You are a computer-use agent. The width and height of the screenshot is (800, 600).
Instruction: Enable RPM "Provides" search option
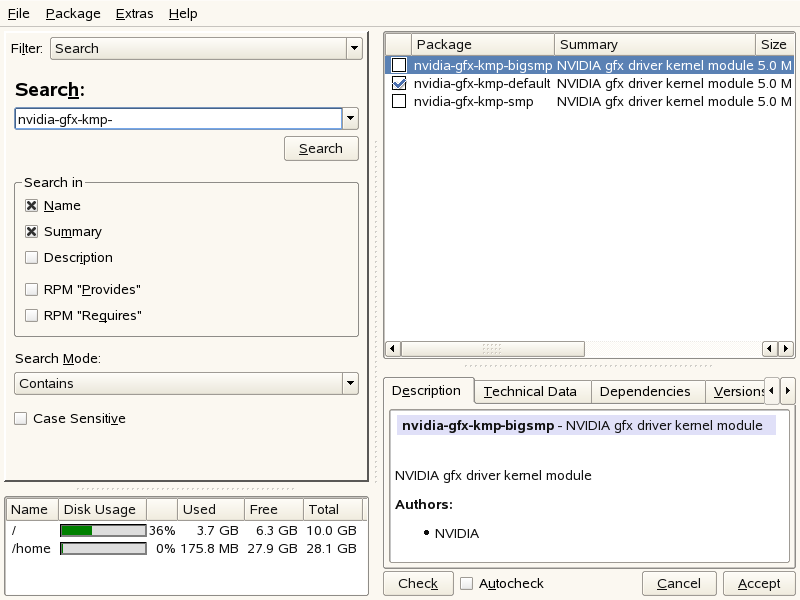(x=32, y=290)
